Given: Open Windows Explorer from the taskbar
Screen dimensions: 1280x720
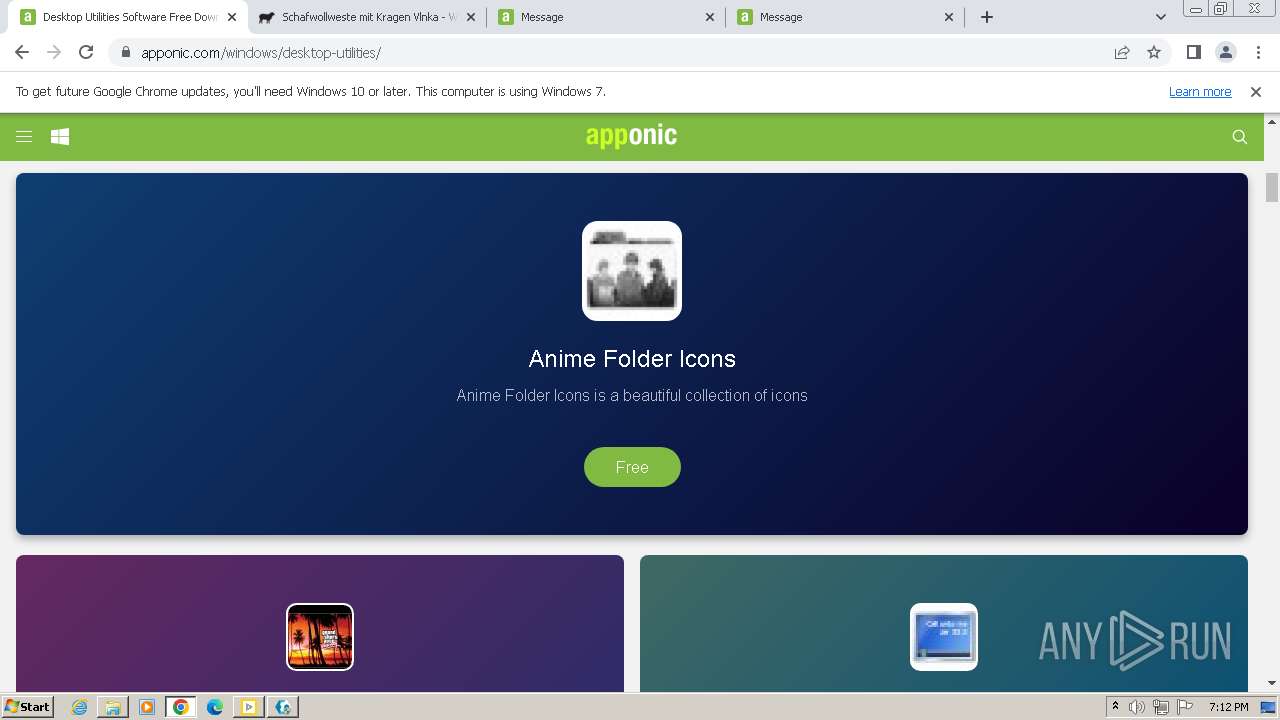Looking at the screenshot, I should tap(113, 707).
